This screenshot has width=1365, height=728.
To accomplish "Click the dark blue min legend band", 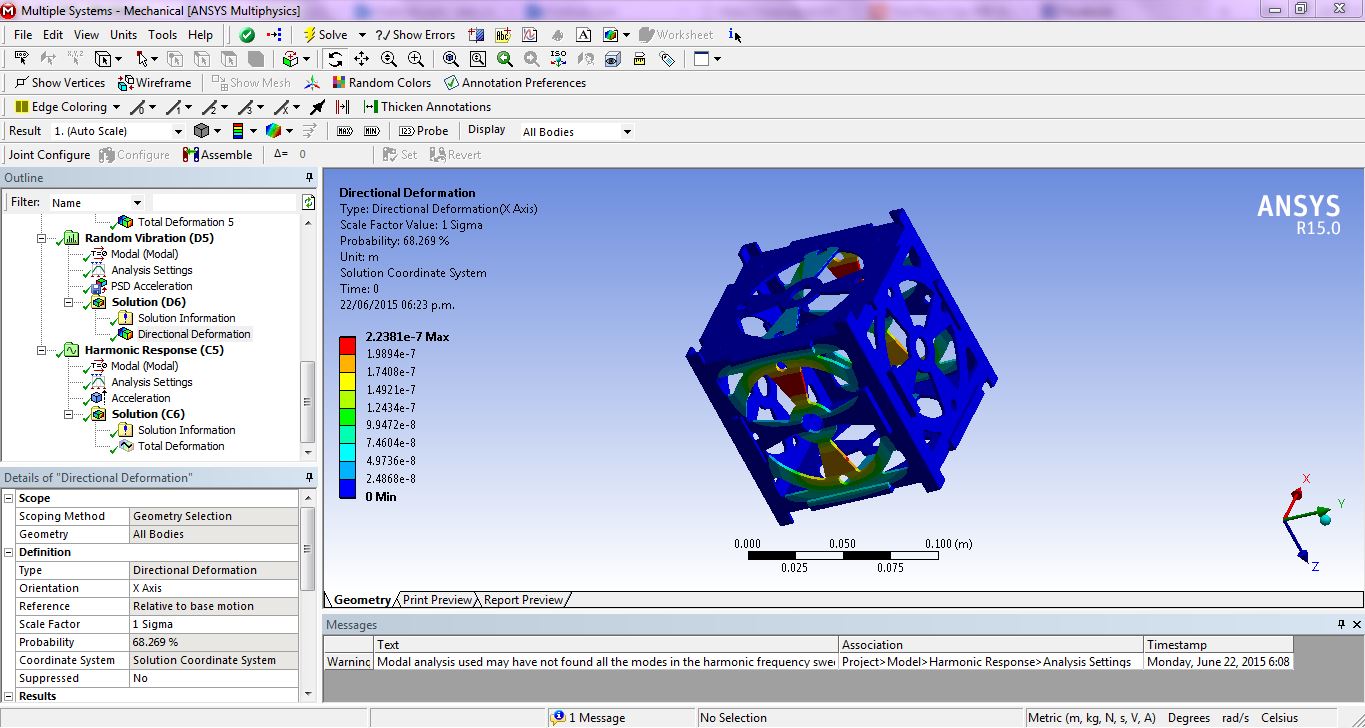I will [347, 489].
